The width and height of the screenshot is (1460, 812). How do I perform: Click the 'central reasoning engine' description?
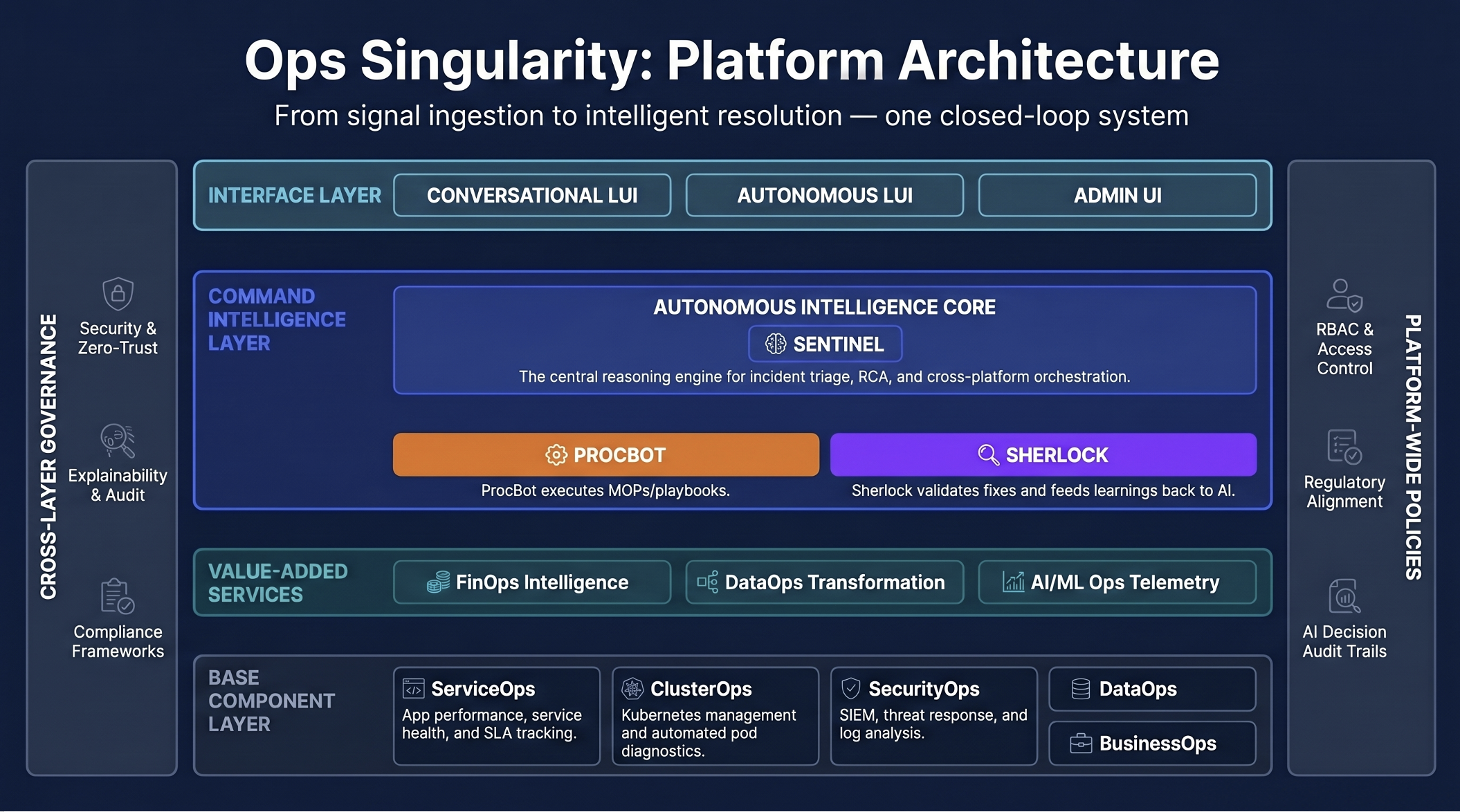pyautogui.click(x=825, y=376)
